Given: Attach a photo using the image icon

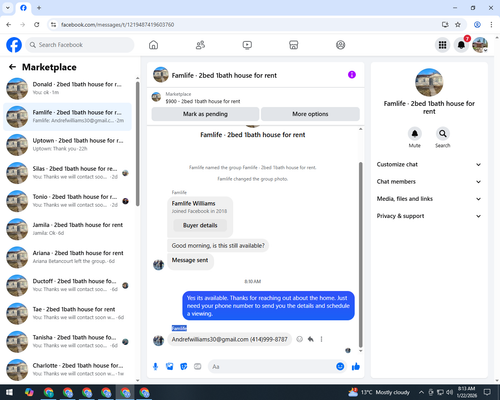Looking at the screenshot, I should 170,367.
